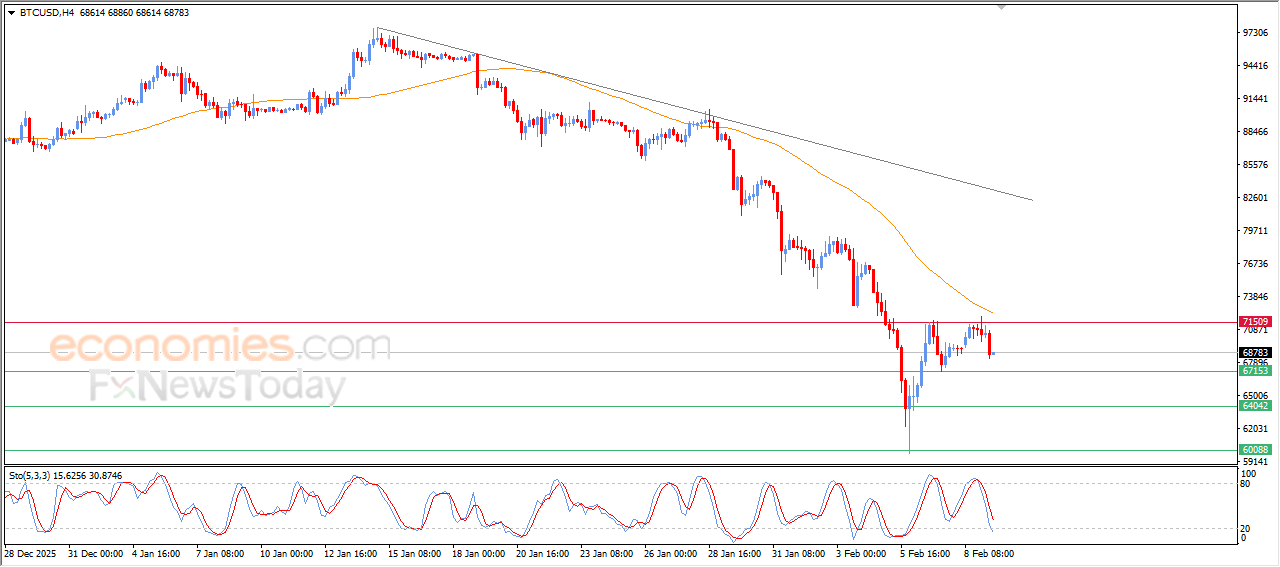
Task: Click the BTCUSD,H4 chart title
Action: tap(45, 13)
